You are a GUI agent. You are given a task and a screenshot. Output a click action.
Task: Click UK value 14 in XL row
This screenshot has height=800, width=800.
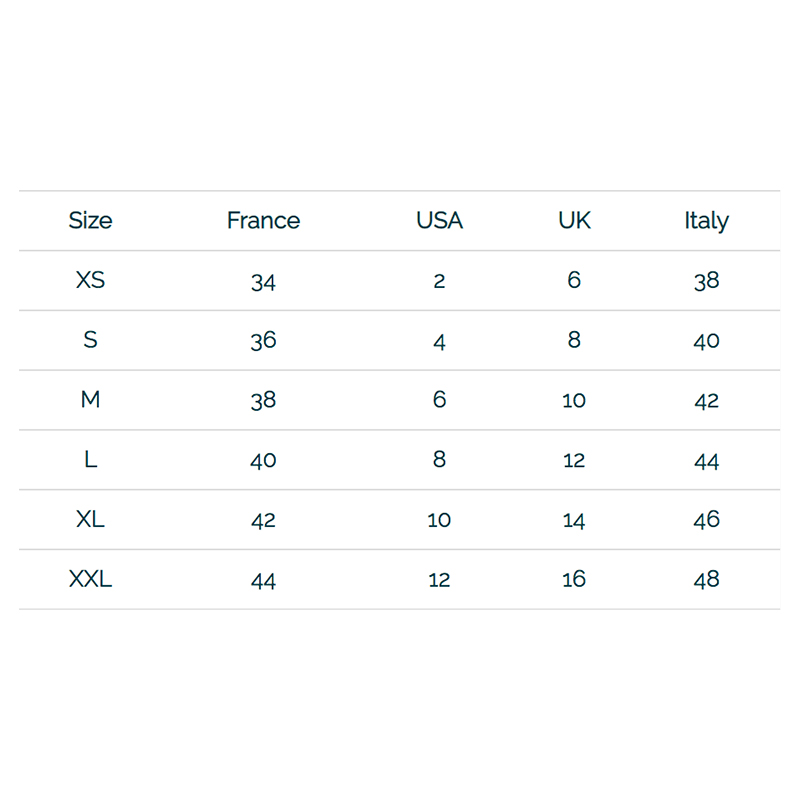click(x=574, y=521)
